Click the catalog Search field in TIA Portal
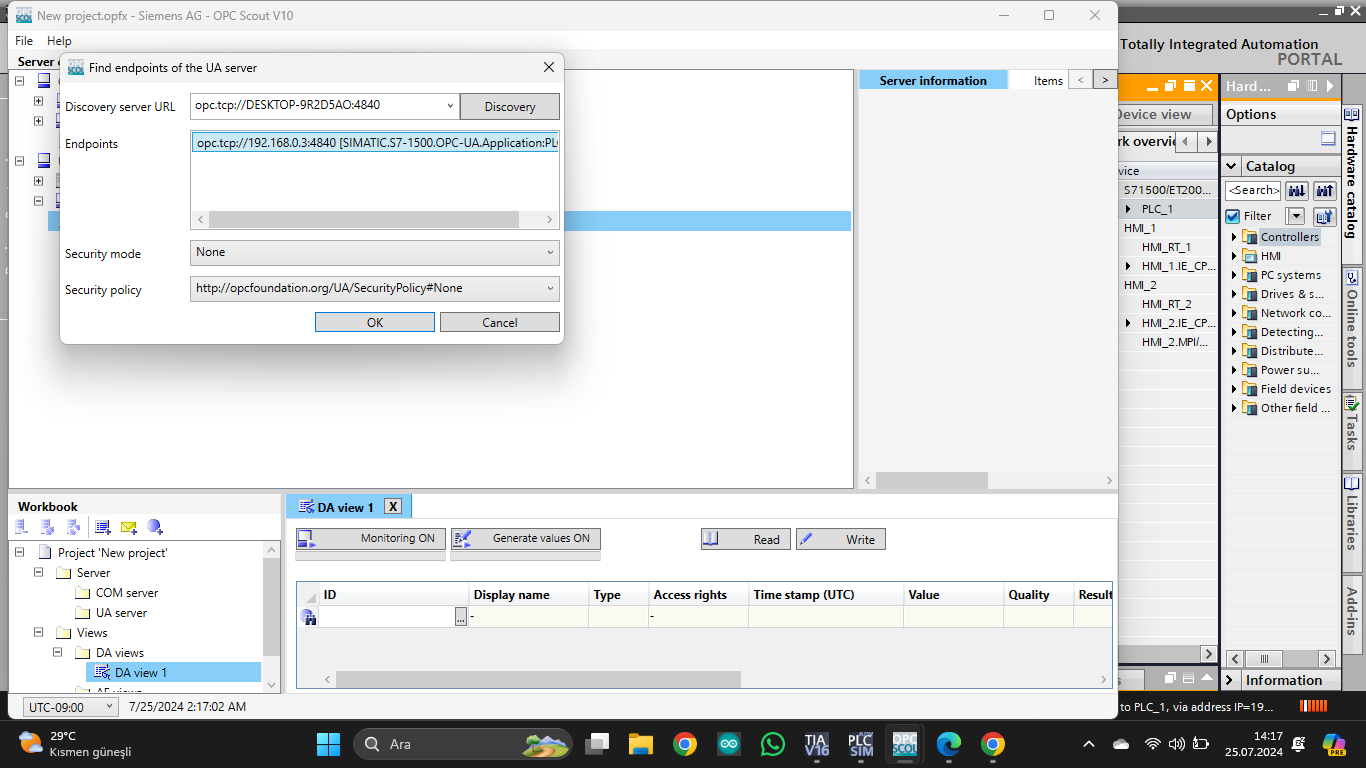Screen dimensions: 1366x768 (x=1253, y=190)
